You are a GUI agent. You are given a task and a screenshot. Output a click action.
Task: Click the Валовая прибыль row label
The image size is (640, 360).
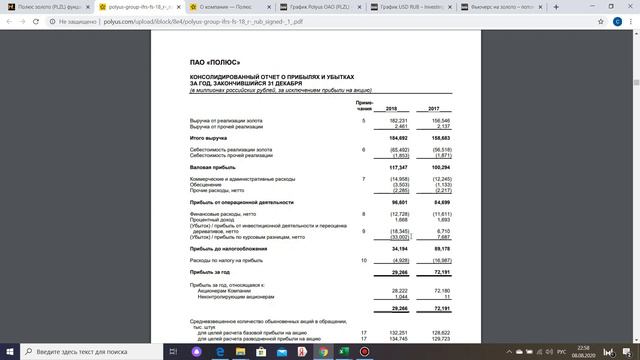coord(212,167)
